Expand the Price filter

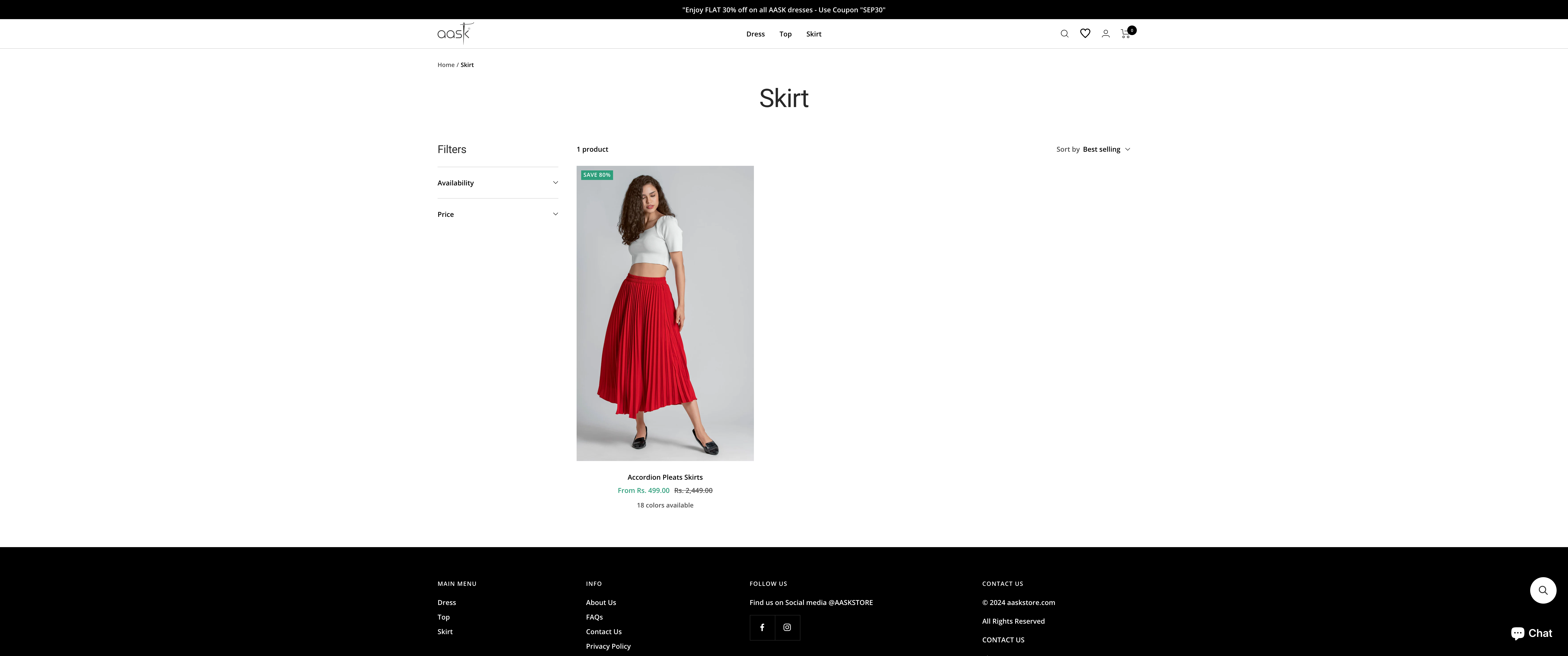pyautogui.click(x=497, y=214)
